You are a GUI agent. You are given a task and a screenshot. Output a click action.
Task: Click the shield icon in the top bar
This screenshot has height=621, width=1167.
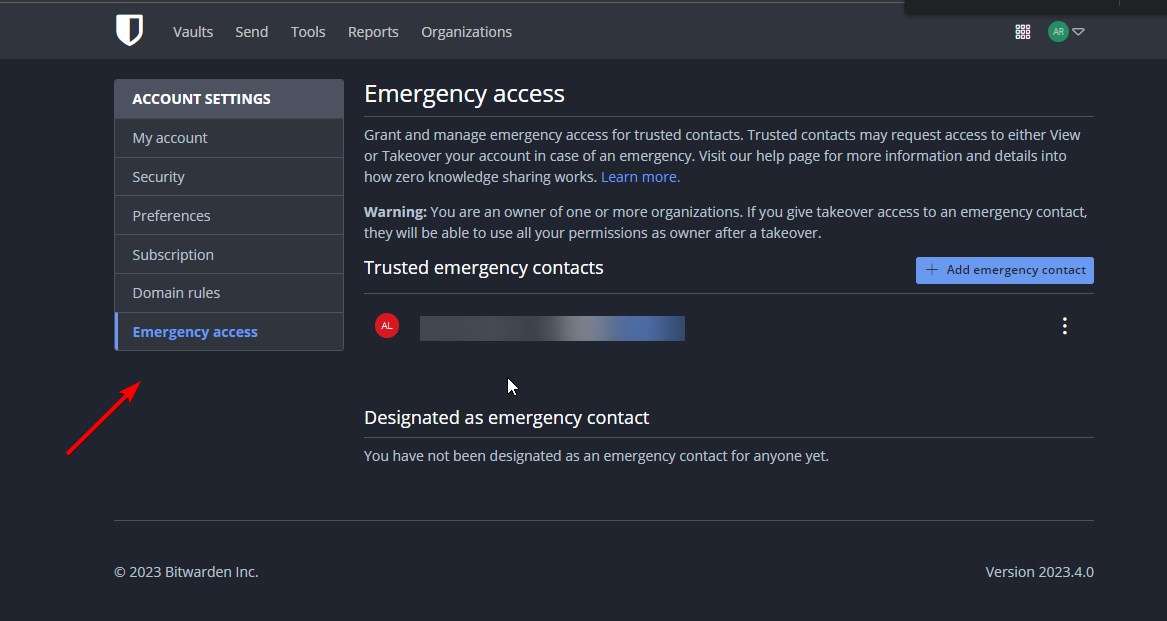[129, 30]
